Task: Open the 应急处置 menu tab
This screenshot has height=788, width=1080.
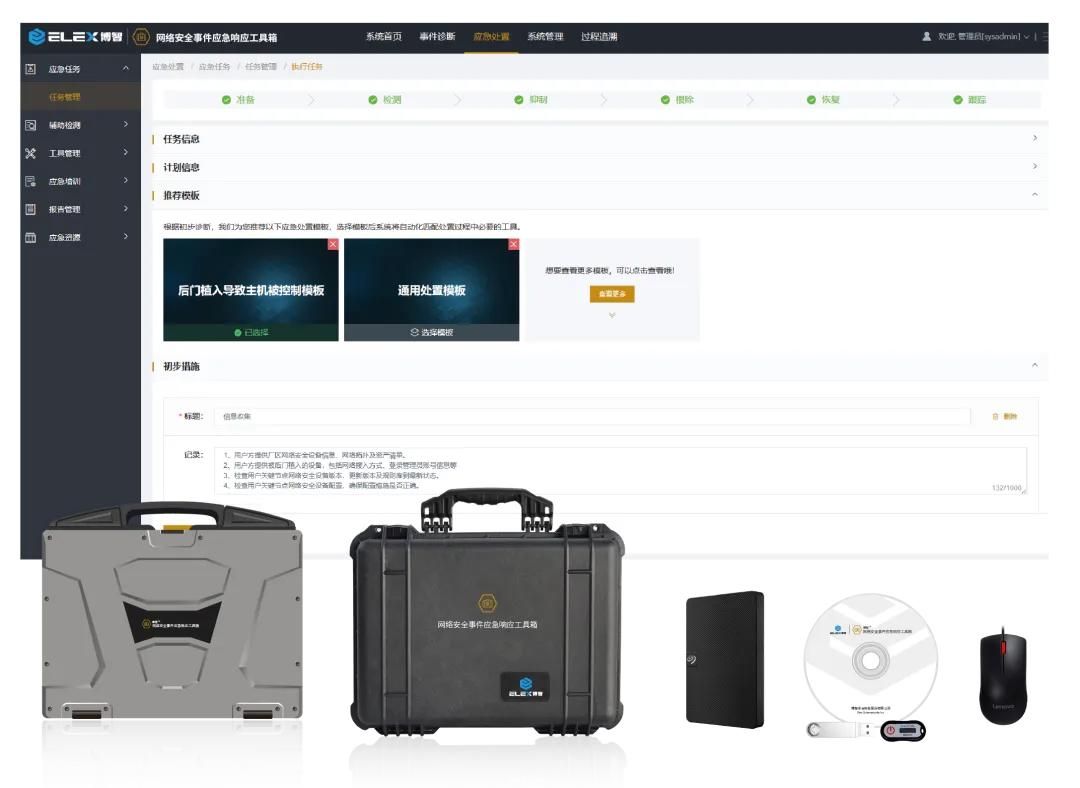Action: [491, 37]
